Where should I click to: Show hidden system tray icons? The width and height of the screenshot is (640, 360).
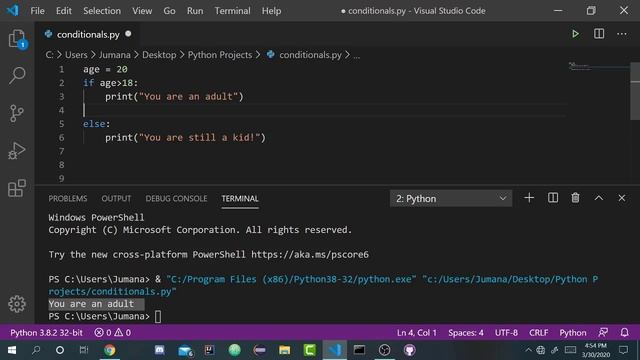529,350
